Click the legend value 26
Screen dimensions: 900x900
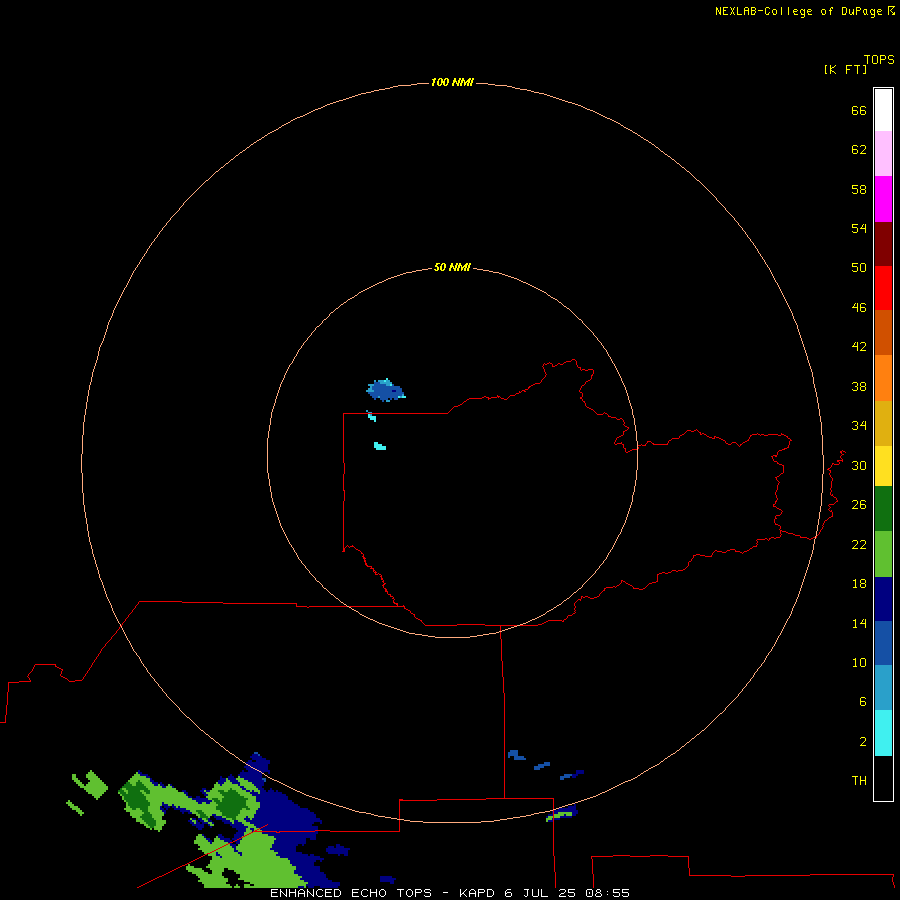tap(859, 505)
